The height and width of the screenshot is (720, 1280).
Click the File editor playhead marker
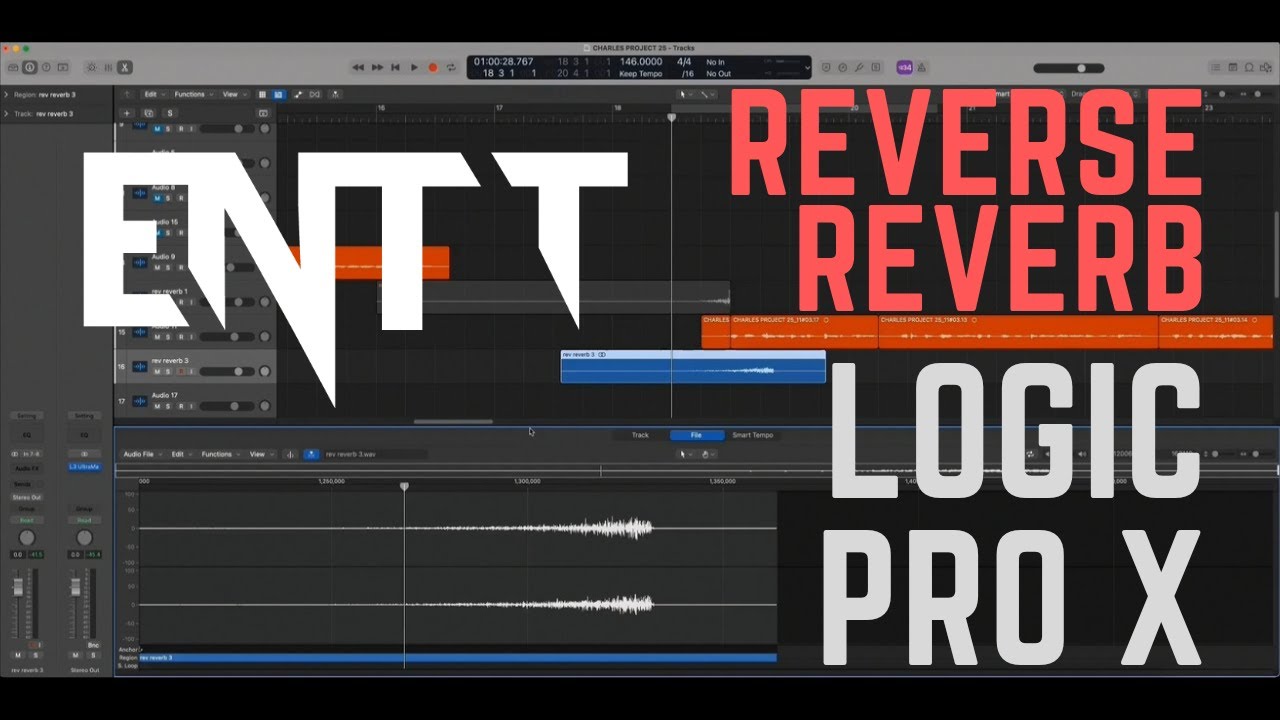pos(404,486)
